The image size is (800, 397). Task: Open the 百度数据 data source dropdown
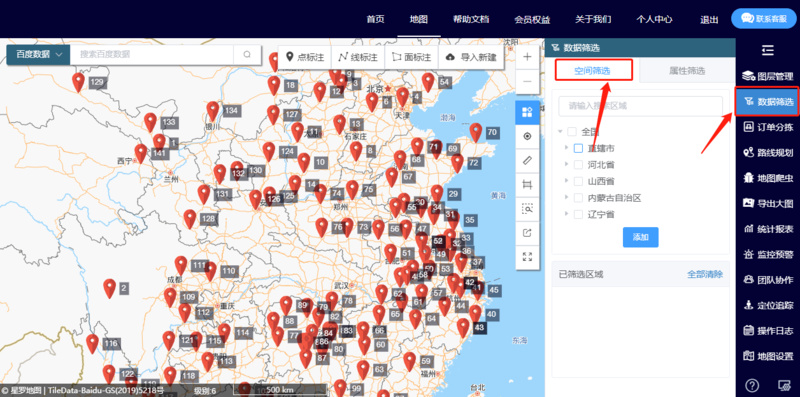[x=38, y=55]
